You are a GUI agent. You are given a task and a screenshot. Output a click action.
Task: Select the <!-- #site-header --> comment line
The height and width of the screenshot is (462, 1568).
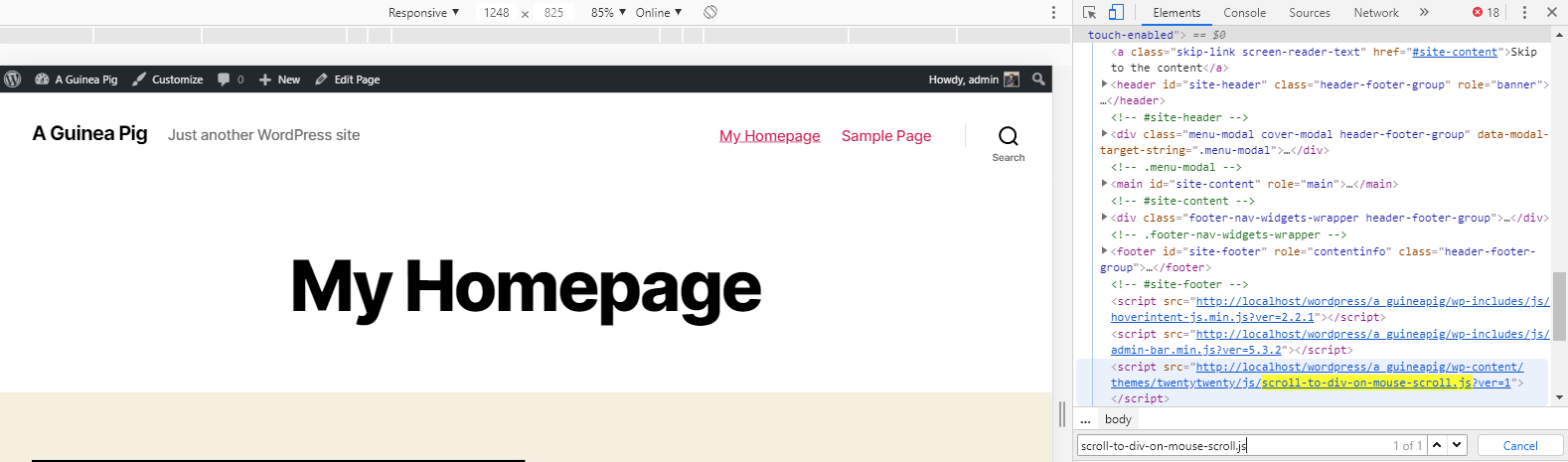(1179, 117)
